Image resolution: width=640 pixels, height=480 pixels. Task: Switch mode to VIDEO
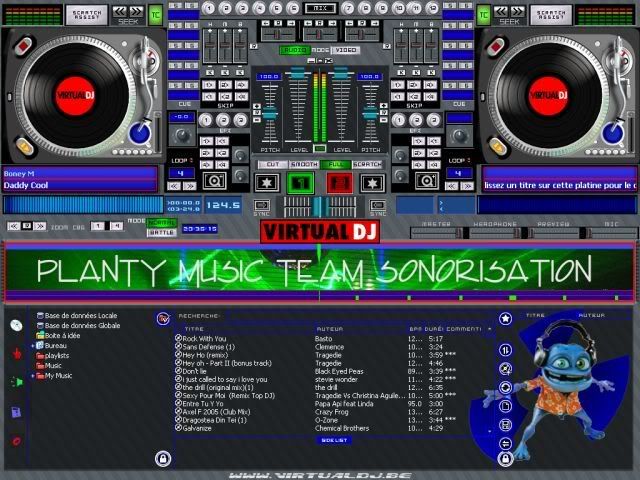pyautogui.click(x=345, y=50)
